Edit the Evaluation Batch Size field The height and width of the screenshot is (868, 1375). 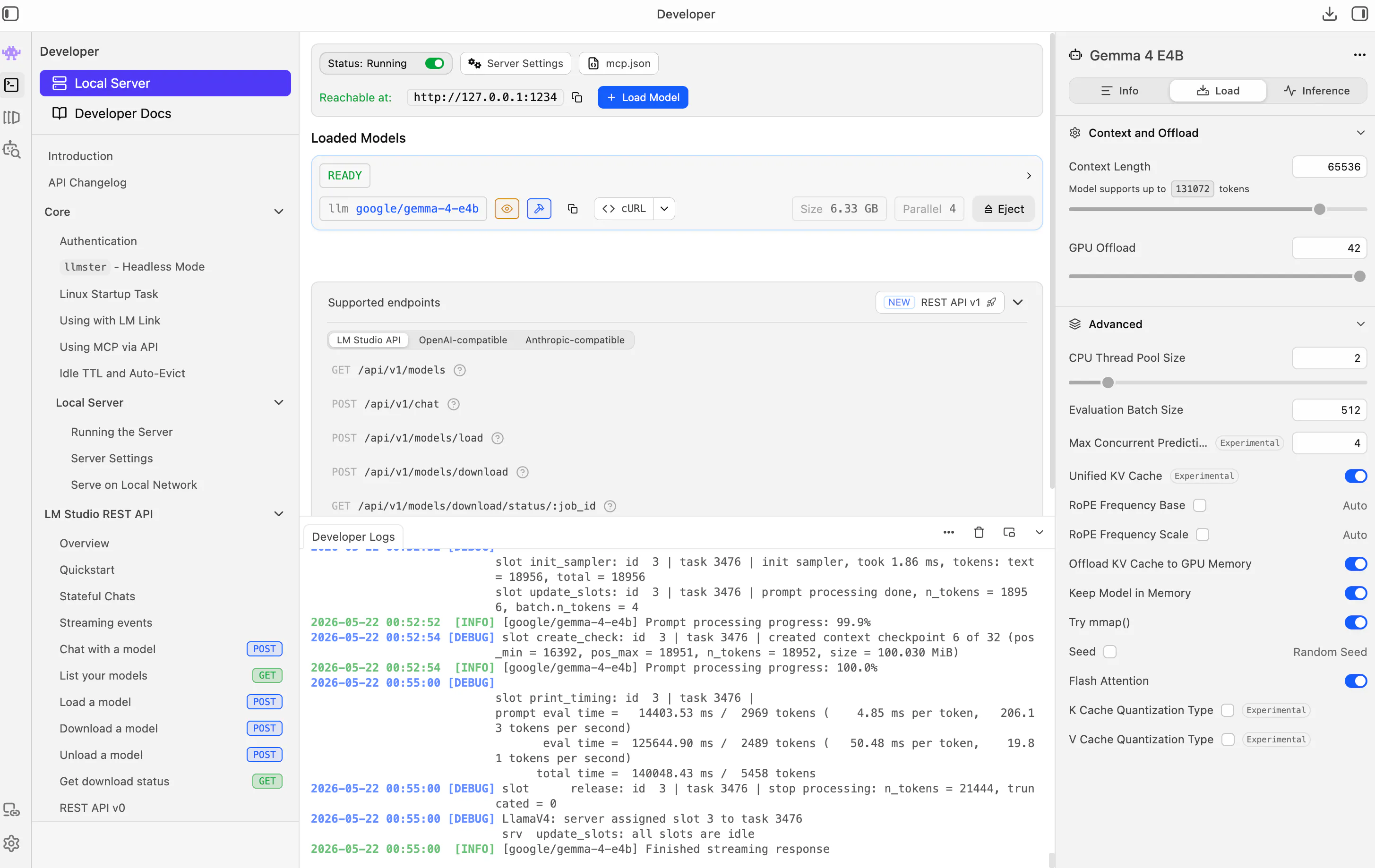pos(1329,410)
